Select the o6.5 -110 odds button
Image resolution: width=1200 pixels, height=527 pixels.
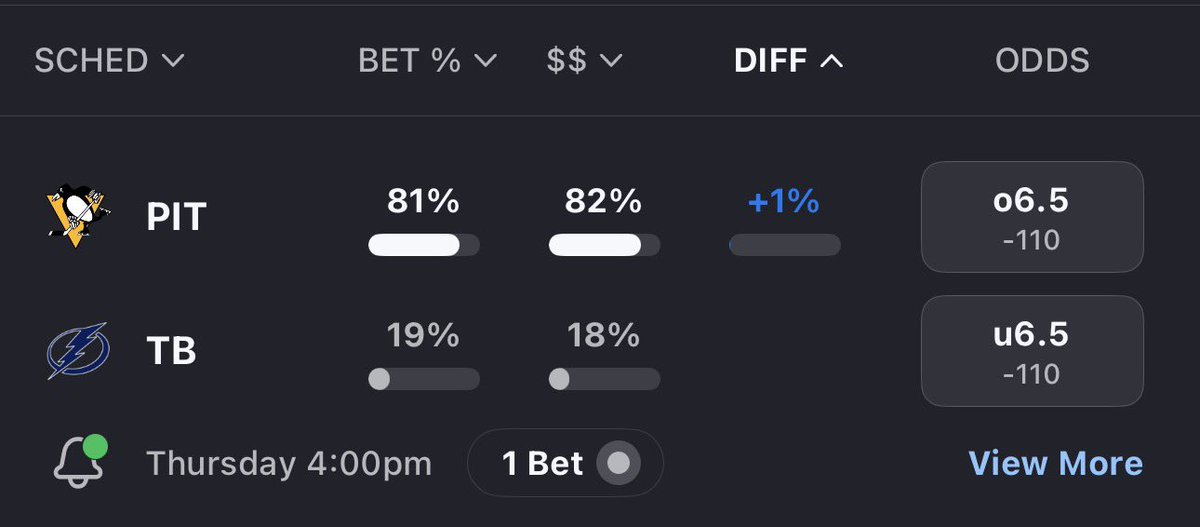tap(1032, 217)
